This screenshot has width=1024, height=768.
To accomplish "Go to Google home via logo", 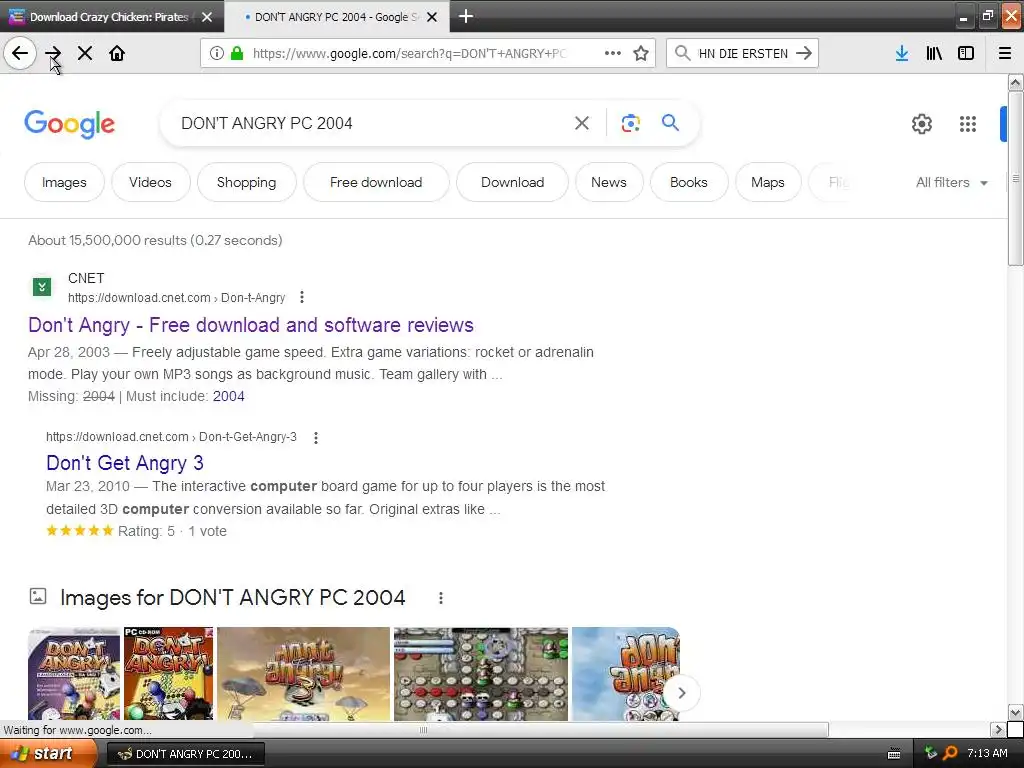I will pos(69,123).
